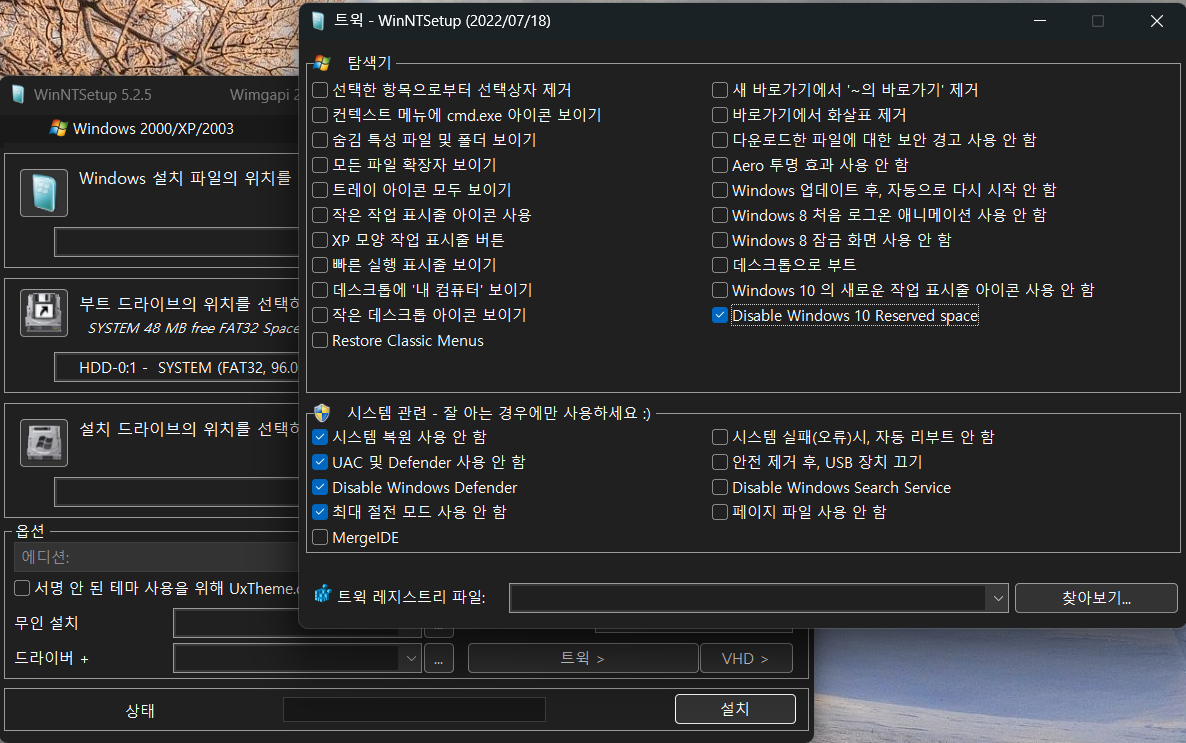Toggle 작은 데스크톱 아이콘 보이기

coord(320,315)
